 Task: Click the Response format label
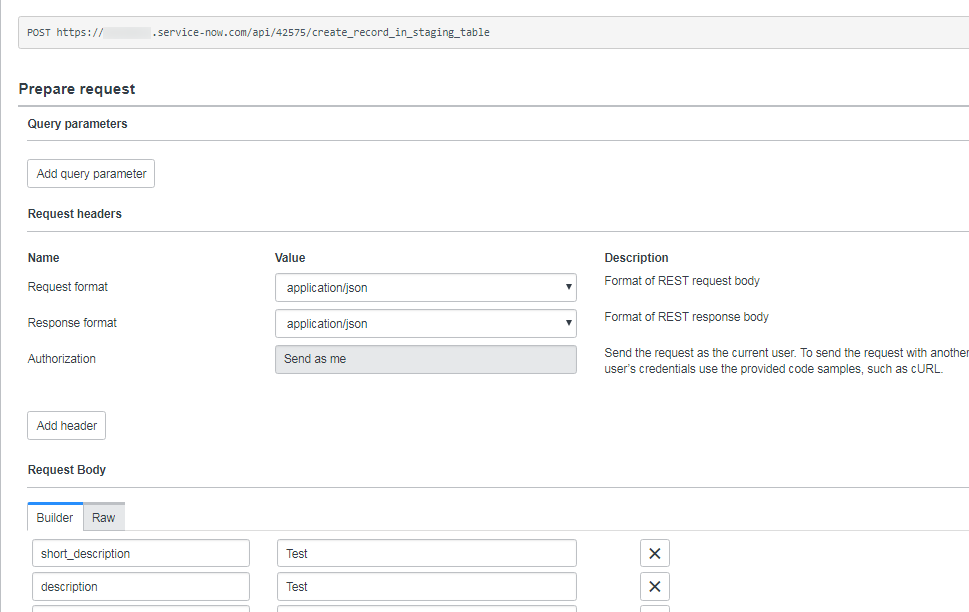(x=72, y=323)
